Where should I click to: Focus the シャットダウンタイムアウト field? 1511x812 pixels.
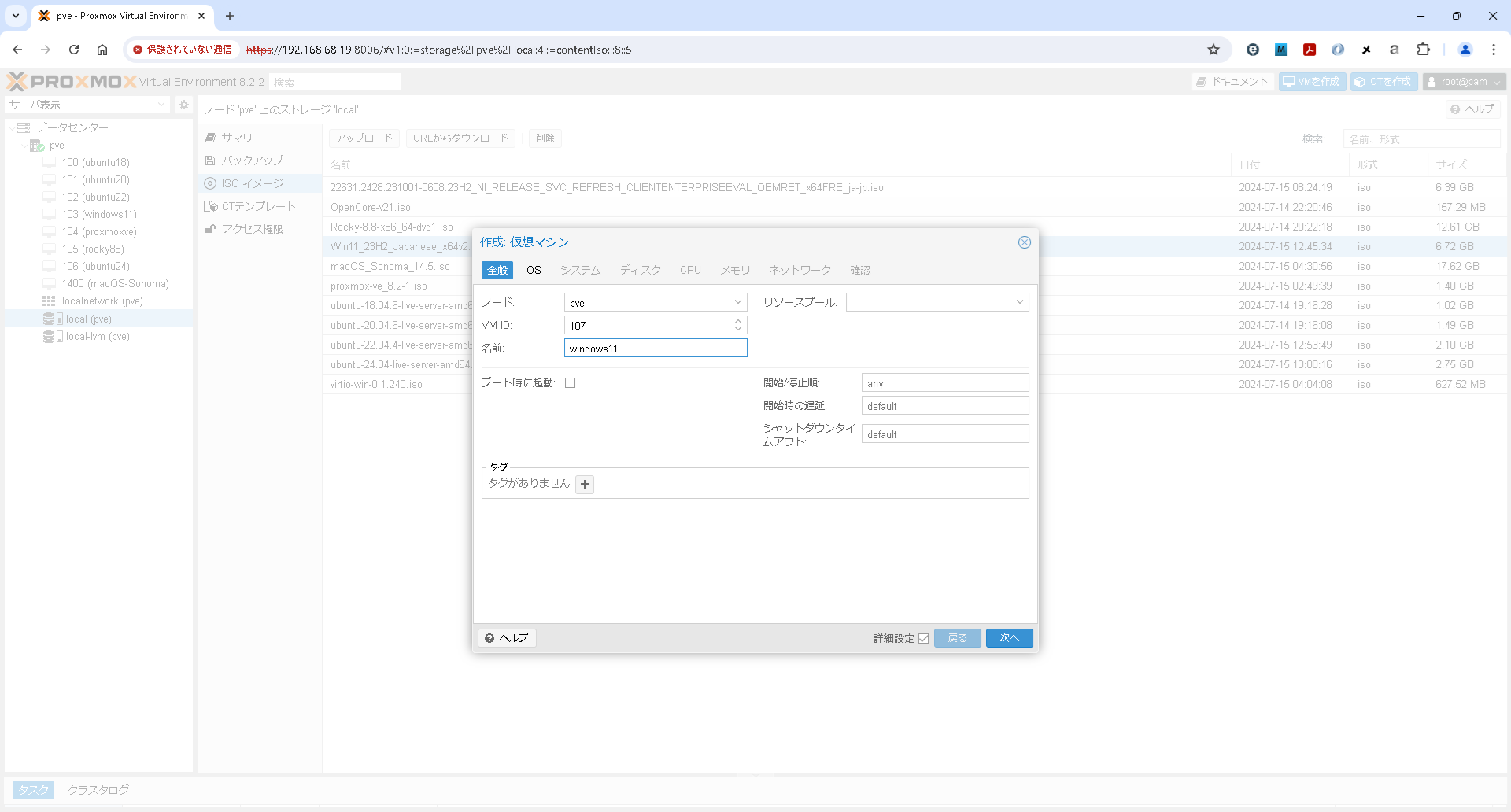click(945, 434)
